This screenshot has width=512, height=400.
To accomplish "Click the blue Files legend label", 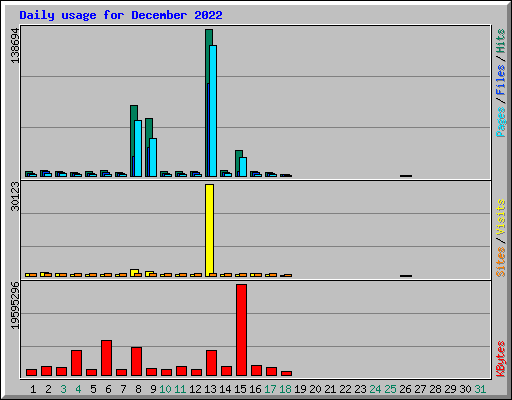I will [501, 80].
